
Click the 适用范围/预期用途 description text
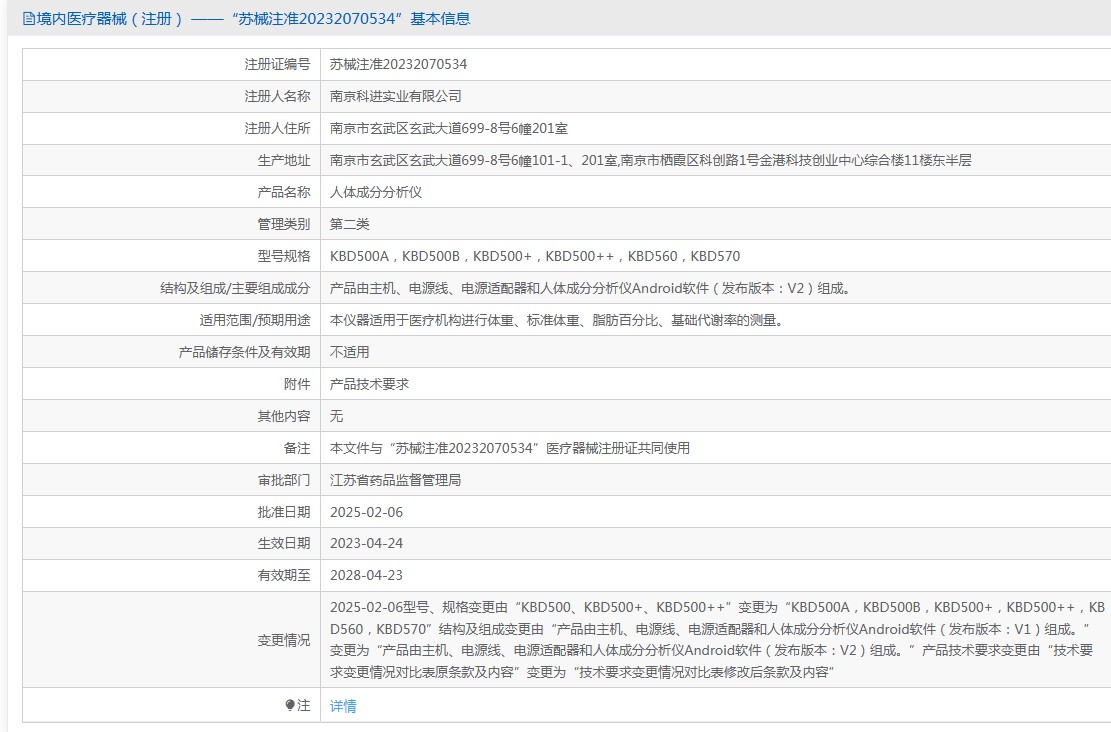coord(555,320)
